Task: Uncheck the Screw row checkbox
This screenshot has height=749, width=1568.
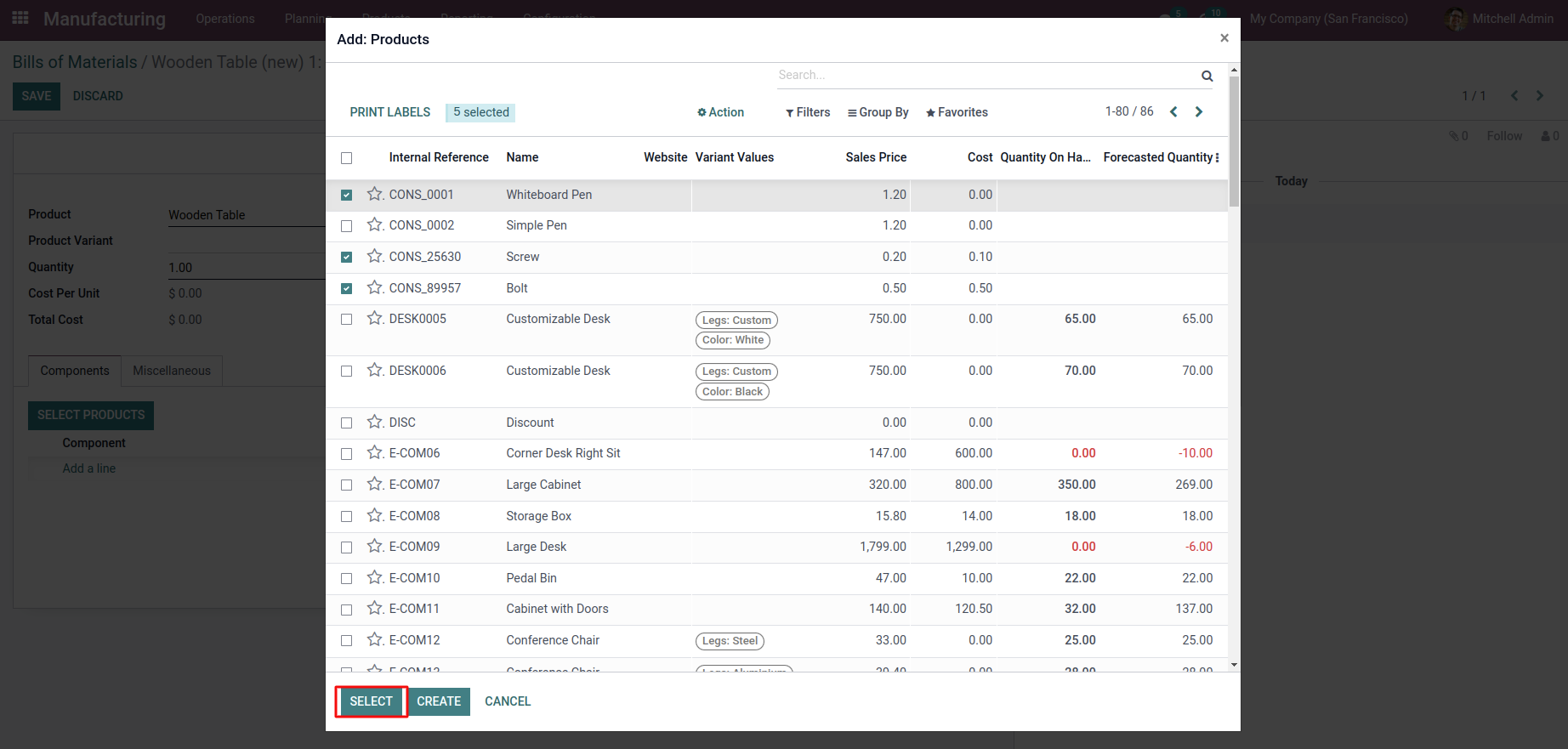Action: (346, 257)
